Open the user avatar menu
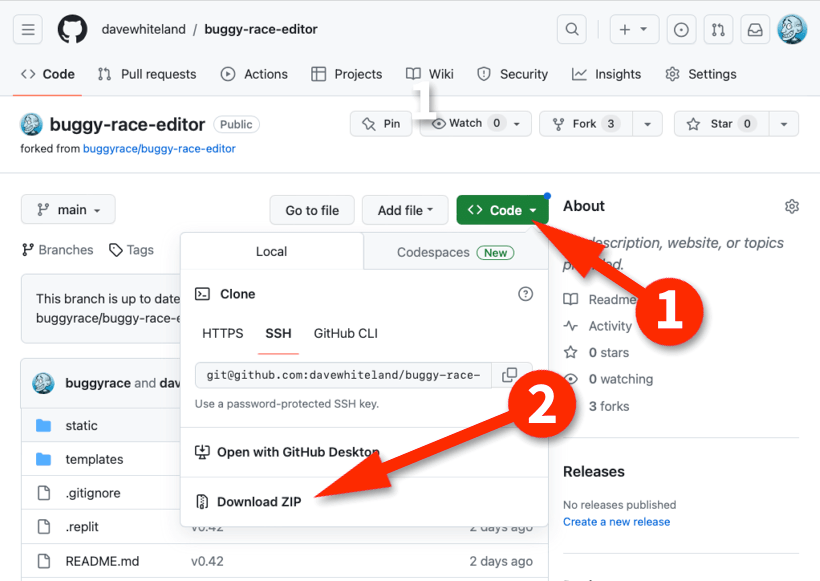Viewport: 820px width, 581px height. point(792,29)
